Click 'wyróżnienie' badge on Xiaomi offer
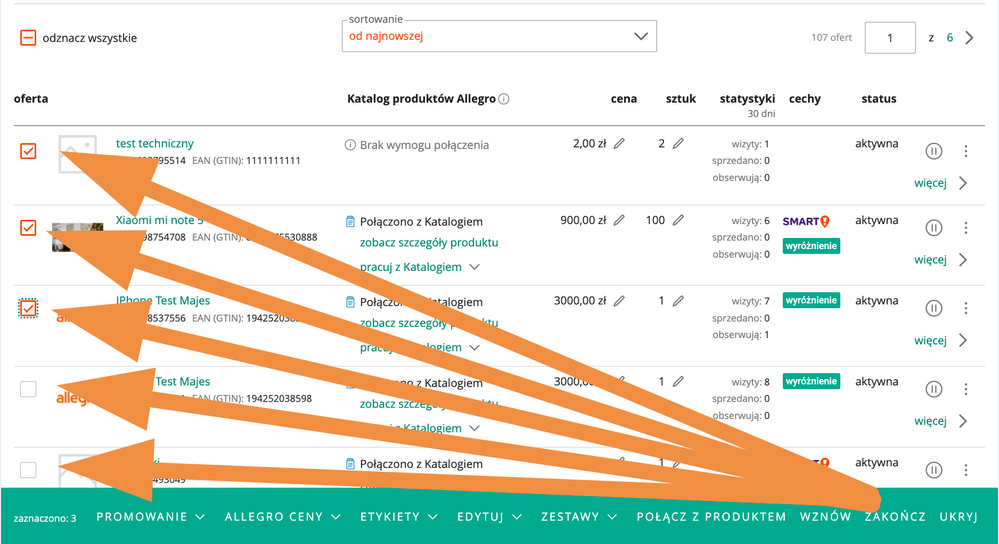The width and height of the screenshot is (999, 544). pyautogui.click(x=811, y=246)
